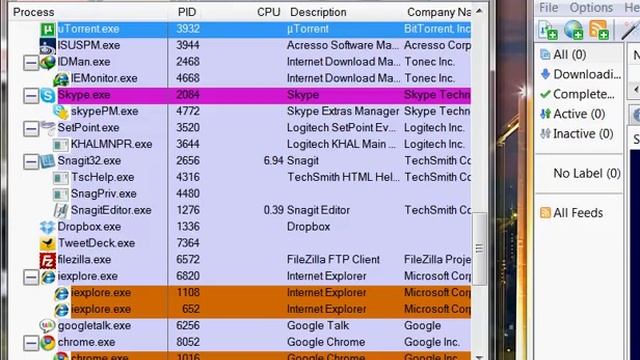Collapse the Skype.exe process tree
Screen dimensions: 640x360
[x=31, y=96]
